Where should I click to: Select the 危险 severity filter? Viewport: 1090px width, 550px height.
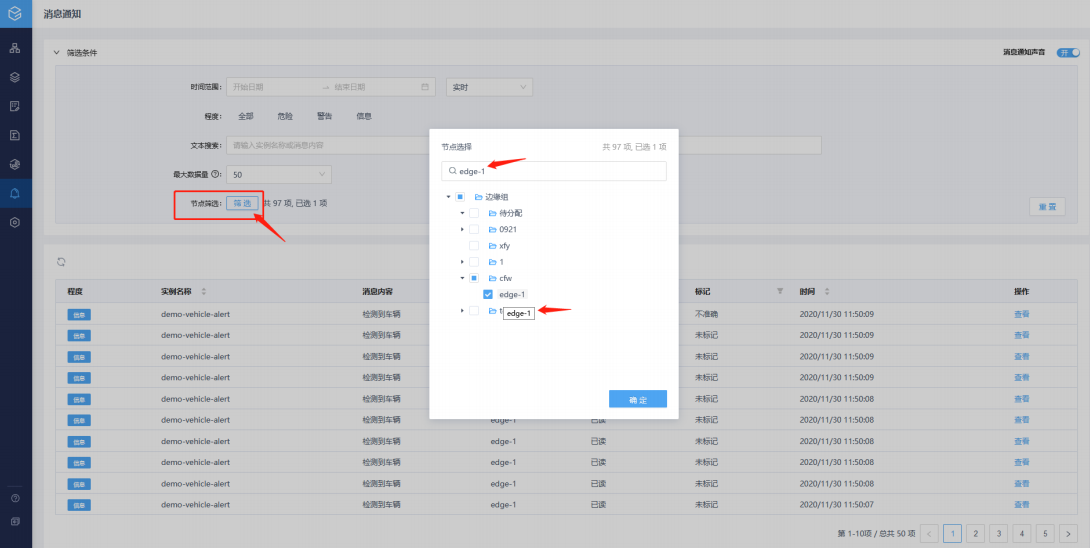[285, 117]
